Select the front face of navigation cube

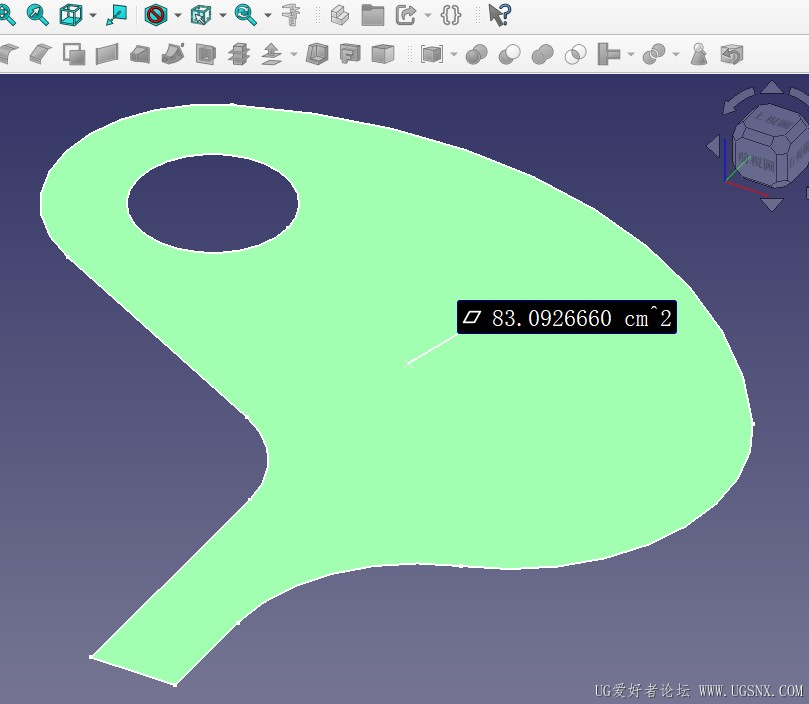[755, 162]
